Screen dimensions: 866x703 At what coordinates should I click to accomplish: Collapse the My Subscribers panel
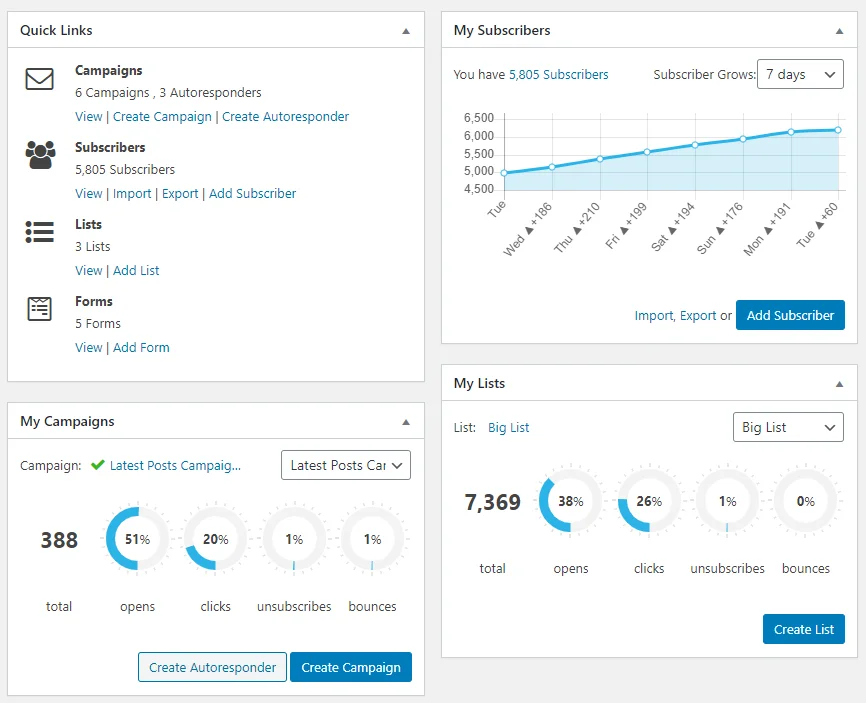[x=840, y=30]
